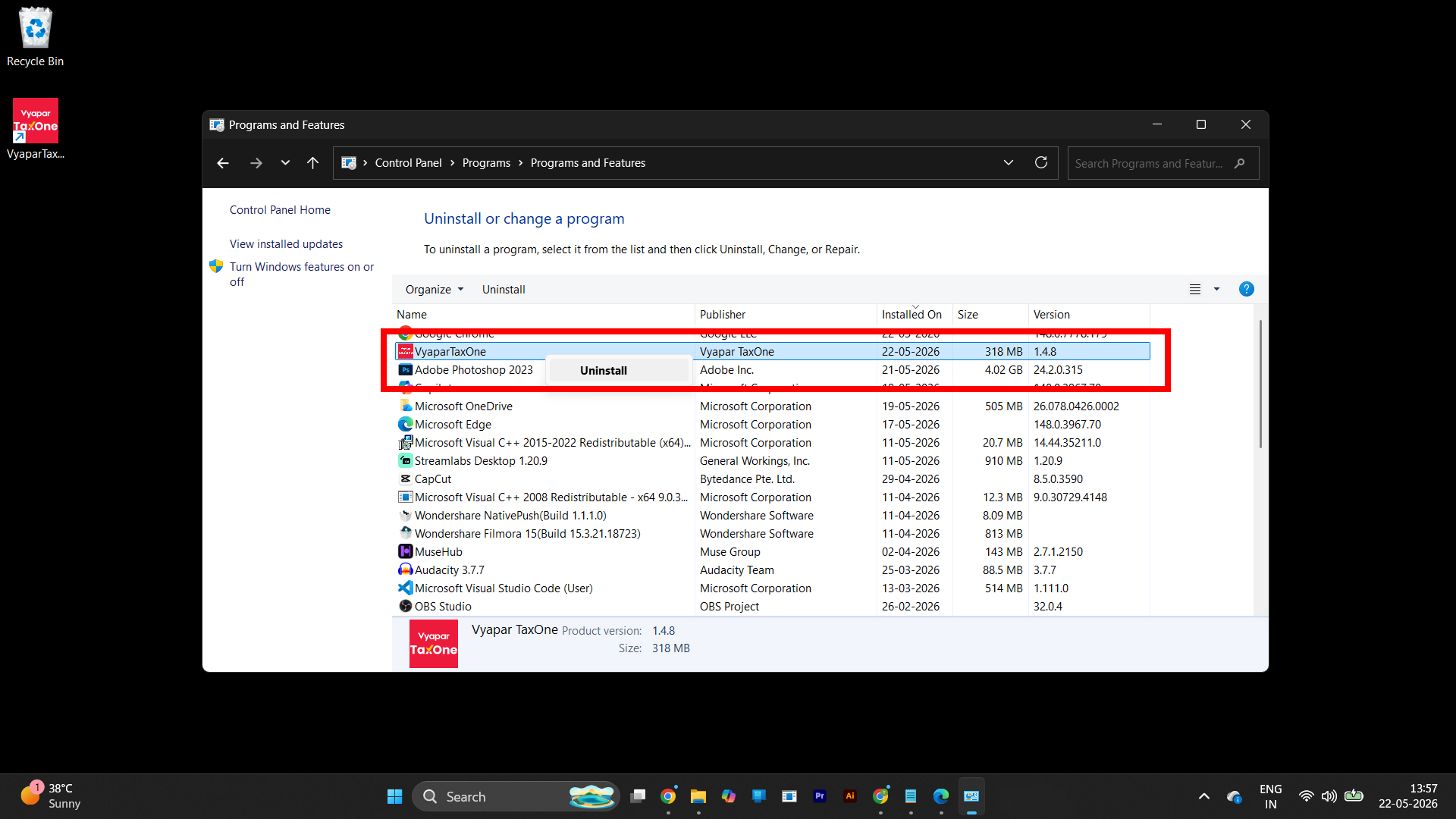Open Adobe Illustrator from taskbar
This screenshot has height=819, width=1456.
pyautogui.click(x=850, y=796)
